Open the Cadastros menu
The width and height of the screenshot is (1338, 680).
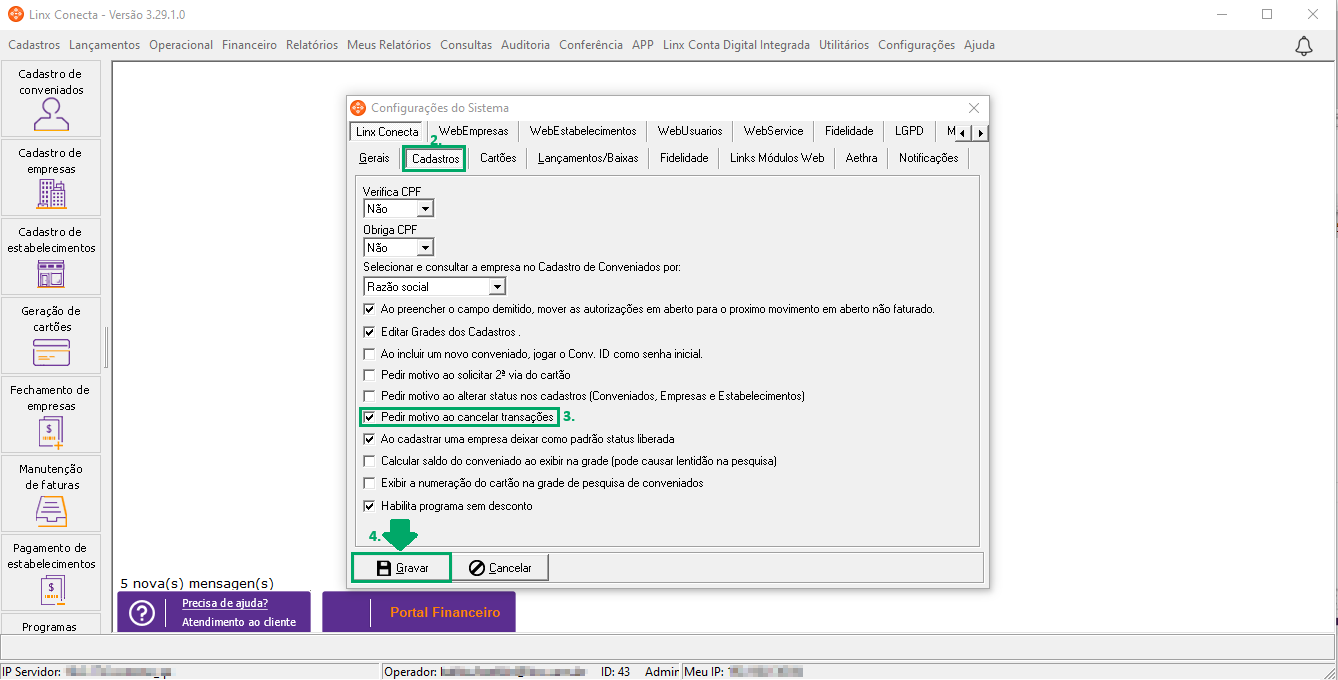point(34,45)
